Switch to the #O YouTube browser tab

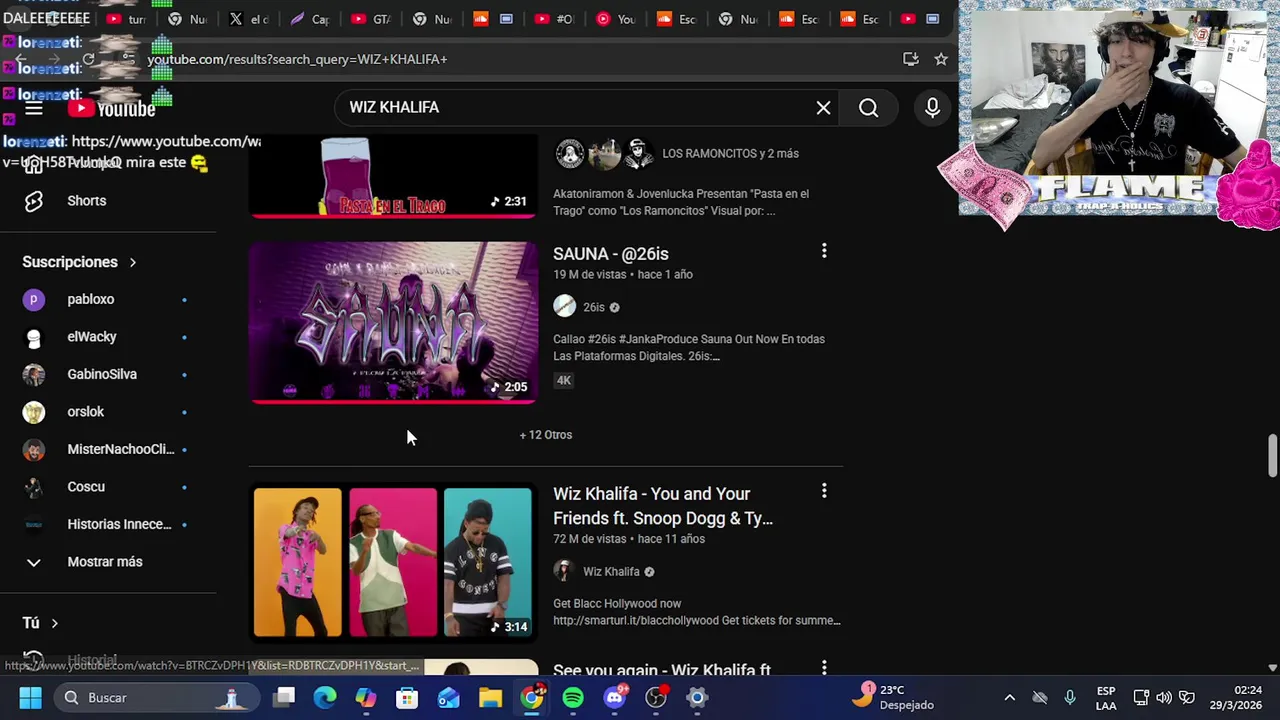(555, 19)
